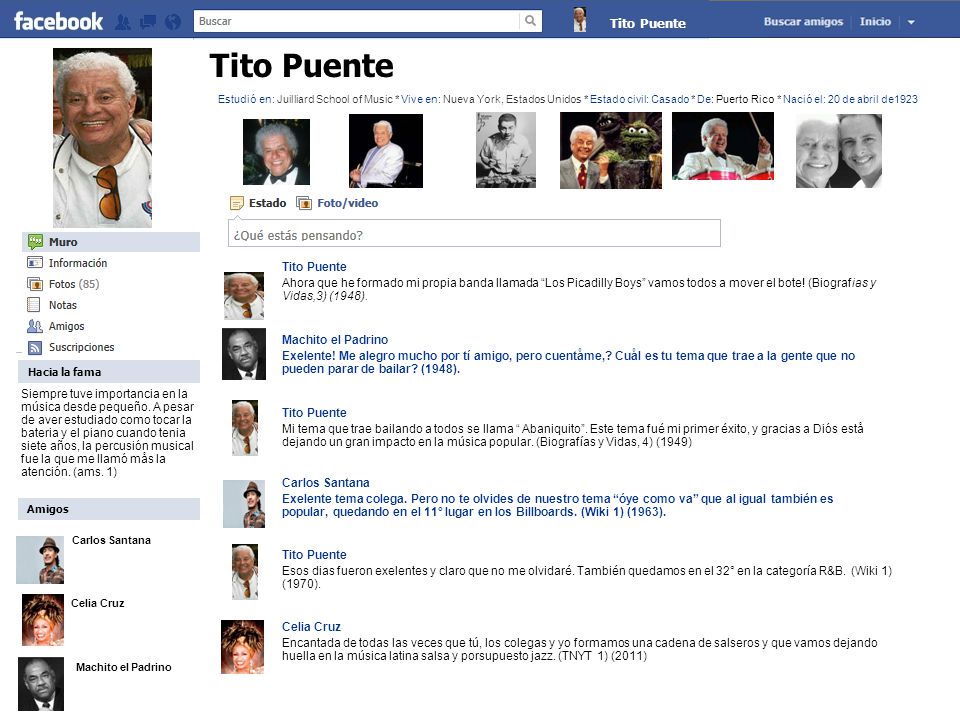Click Estado civil: Casado link
This screenshot has width=960, height=720.
(639, 99)
